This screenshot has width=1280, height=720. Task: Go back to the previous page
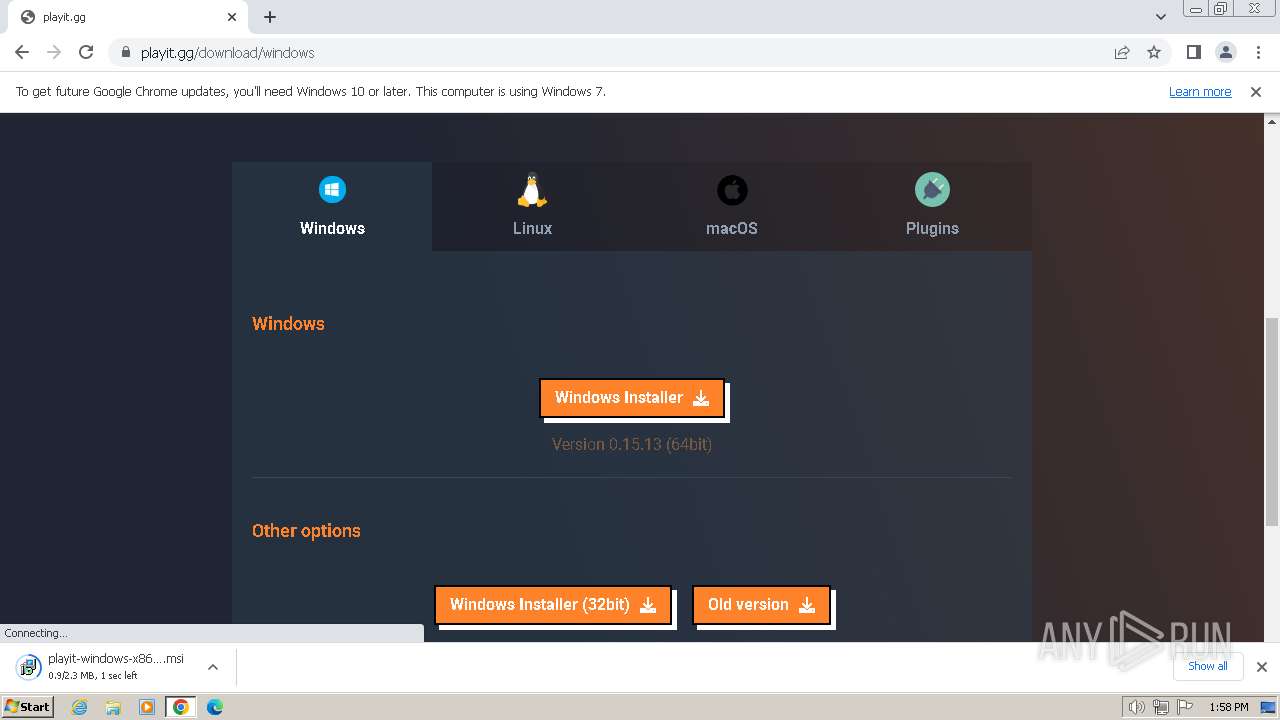click(22, 52)
